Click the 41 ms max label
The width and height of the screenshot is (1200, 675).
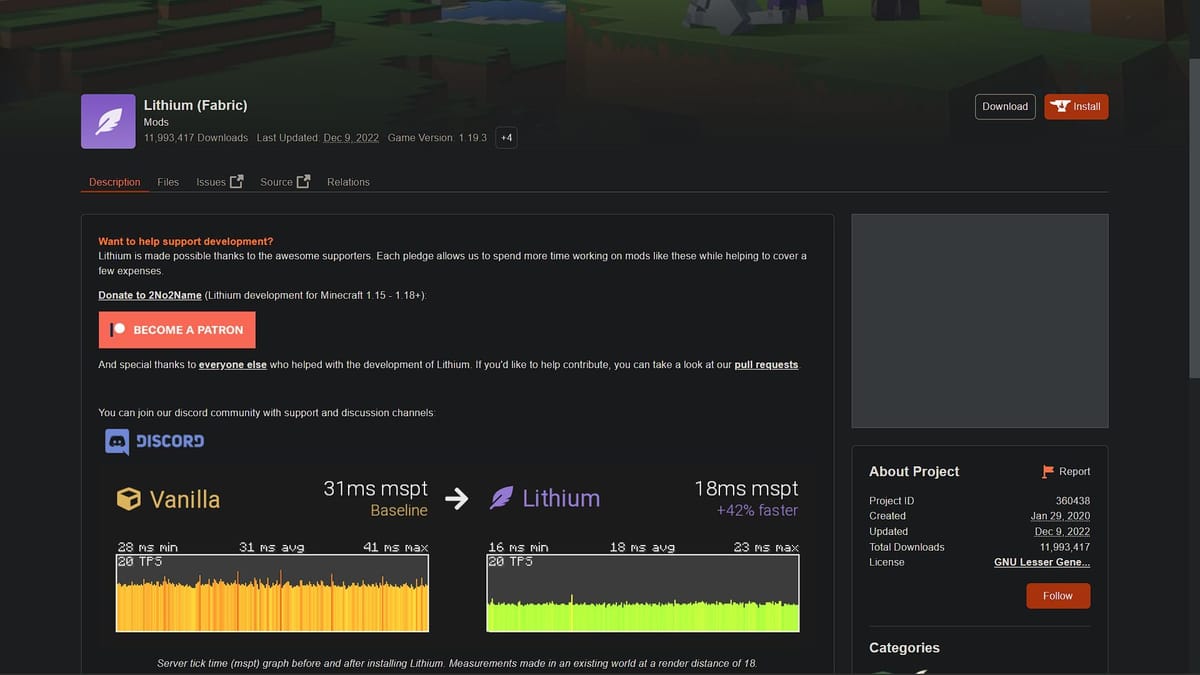tap(395, 547)
